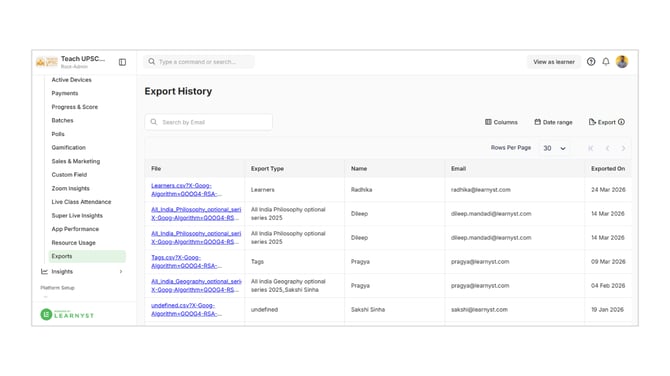Click the Teach UPSC logo
Image resolution: width=670 pixels, height=376 pixels.
coord(47,62)
